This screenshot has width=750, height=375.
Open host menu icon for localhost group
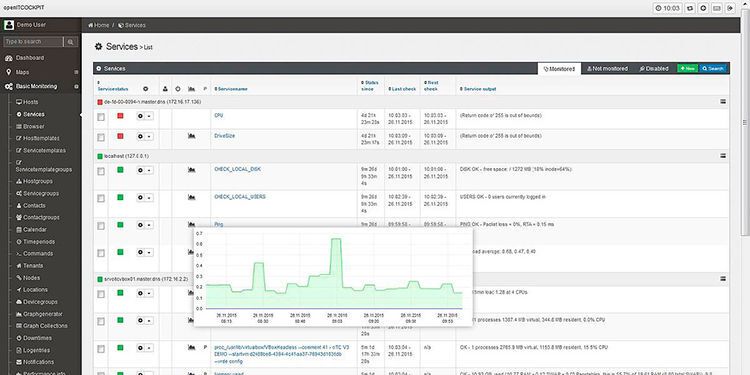pyautogui.click(x=723, y=156)
